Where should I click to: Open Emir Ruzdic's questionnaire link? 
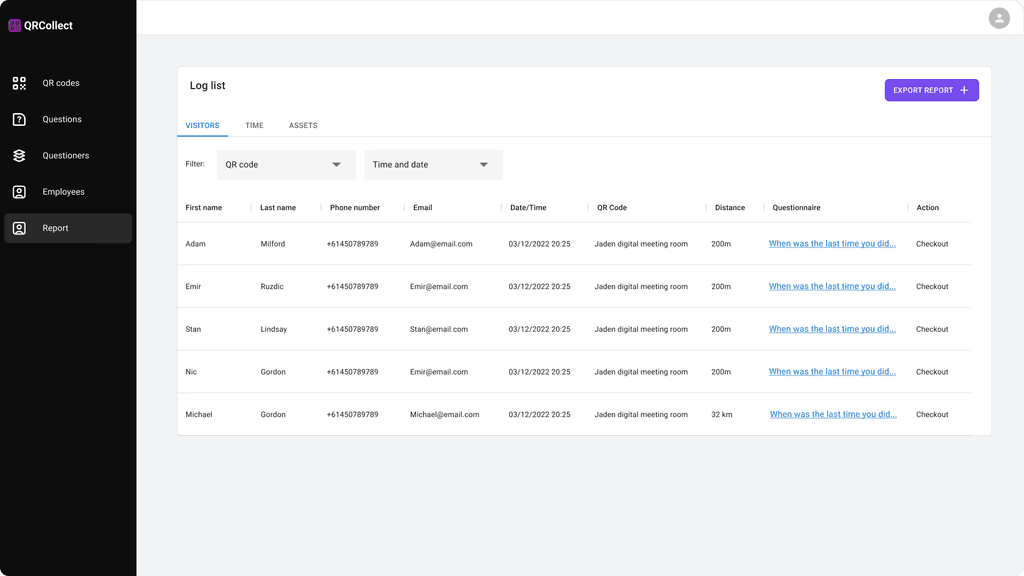click(x=832, y=287)
